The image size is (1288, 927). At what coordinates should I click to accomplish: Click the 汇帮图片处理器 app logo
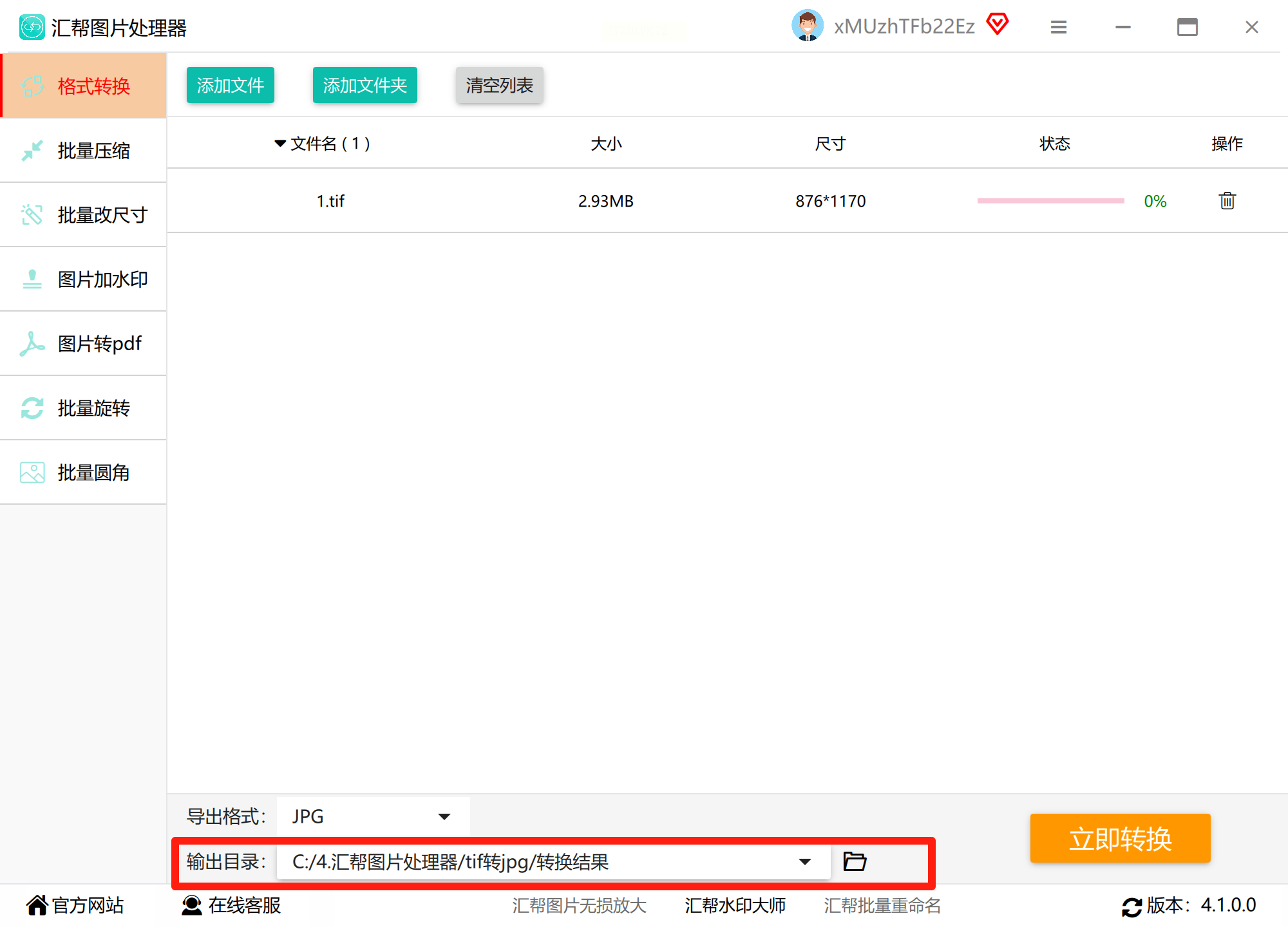(32, 28)
